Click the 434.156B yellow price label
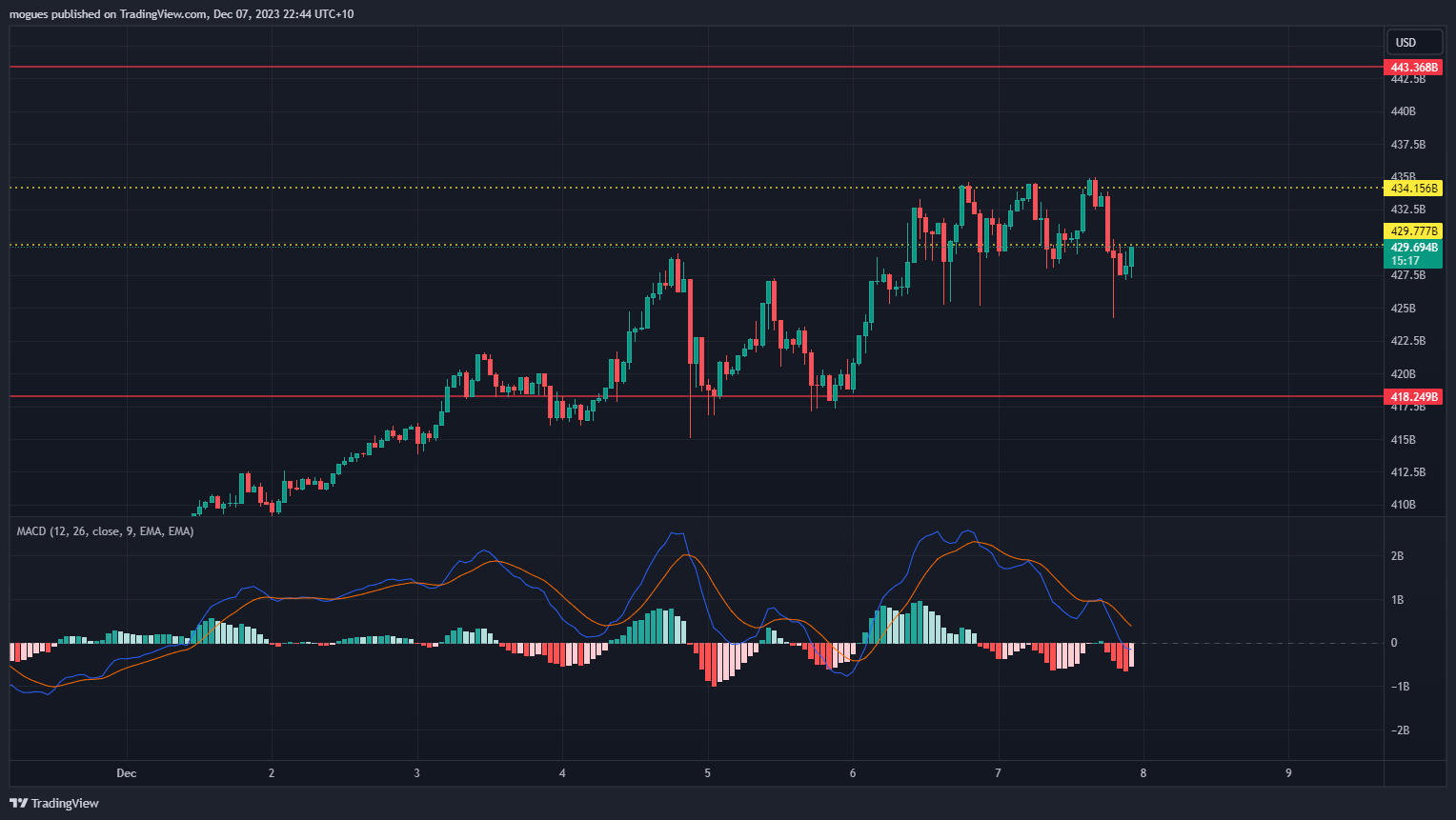This screenshot has height=820, width=1456. point(1413,189)
